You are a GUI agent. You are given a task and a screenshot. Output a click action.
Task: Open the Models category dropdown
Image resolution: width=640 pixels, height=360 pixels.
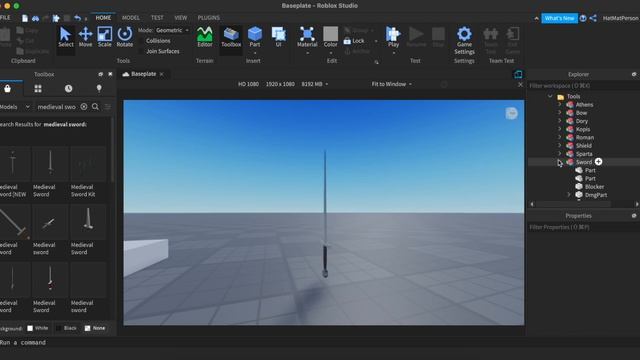[x=15, y=107]
